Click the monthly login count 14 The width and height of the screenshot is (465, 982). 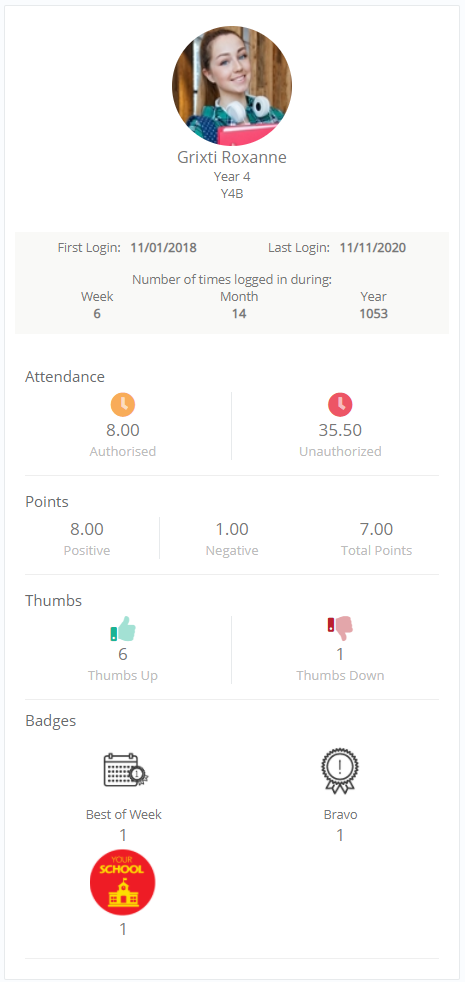point(239,313)
